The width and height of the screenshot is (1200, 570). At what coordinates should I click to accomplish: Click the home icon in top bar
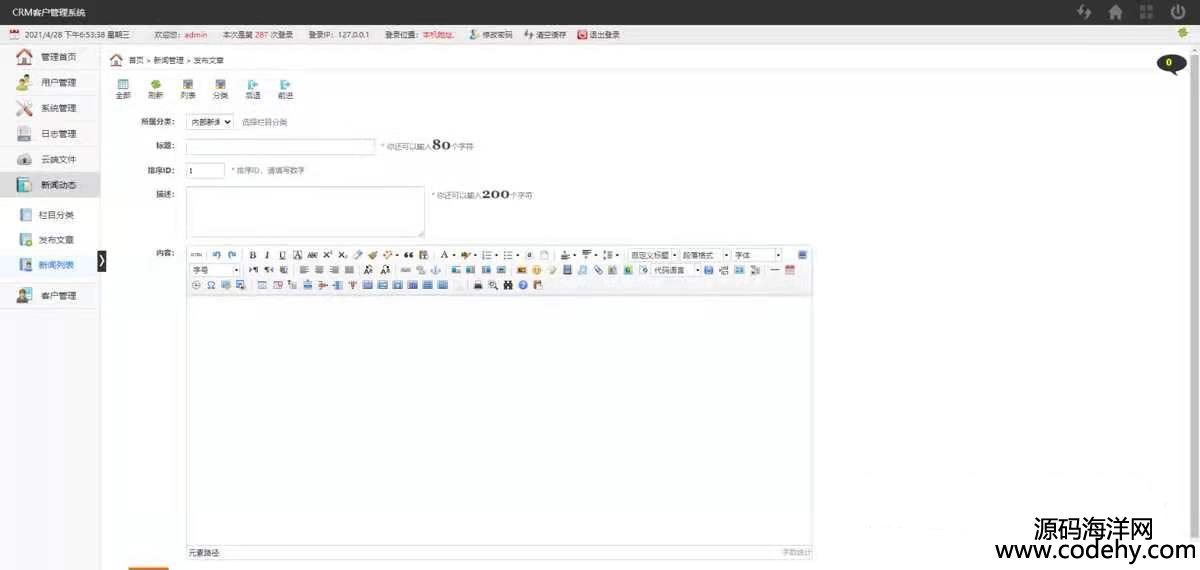(x=1116, y=12)
